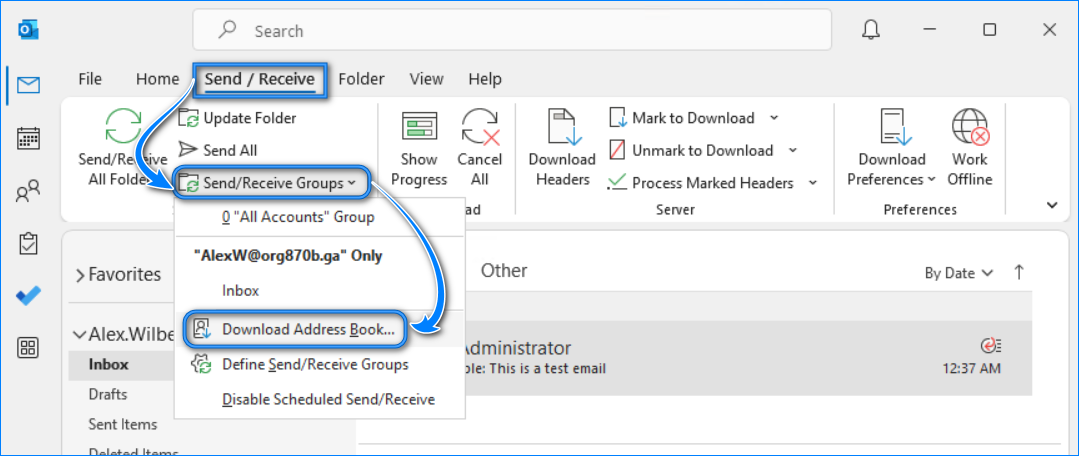Screen dimensions: 1079x456
Task: Open the File tab
Action: tap(89, 79)
